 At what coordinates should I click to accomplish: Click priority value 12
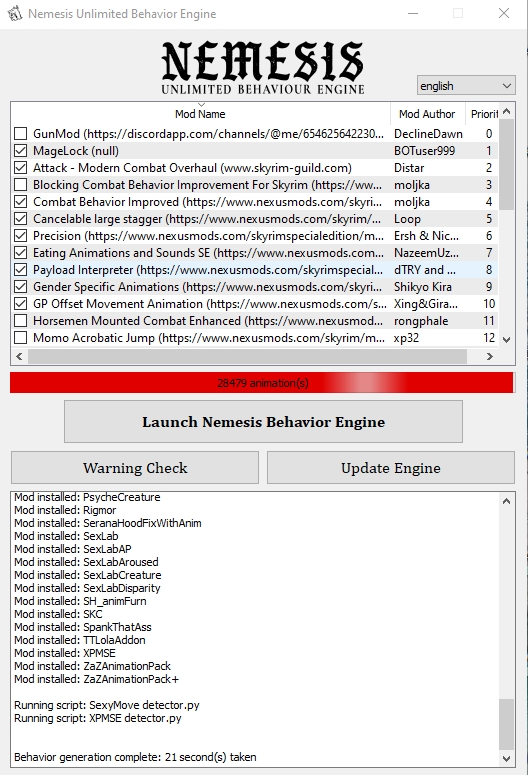489,338
